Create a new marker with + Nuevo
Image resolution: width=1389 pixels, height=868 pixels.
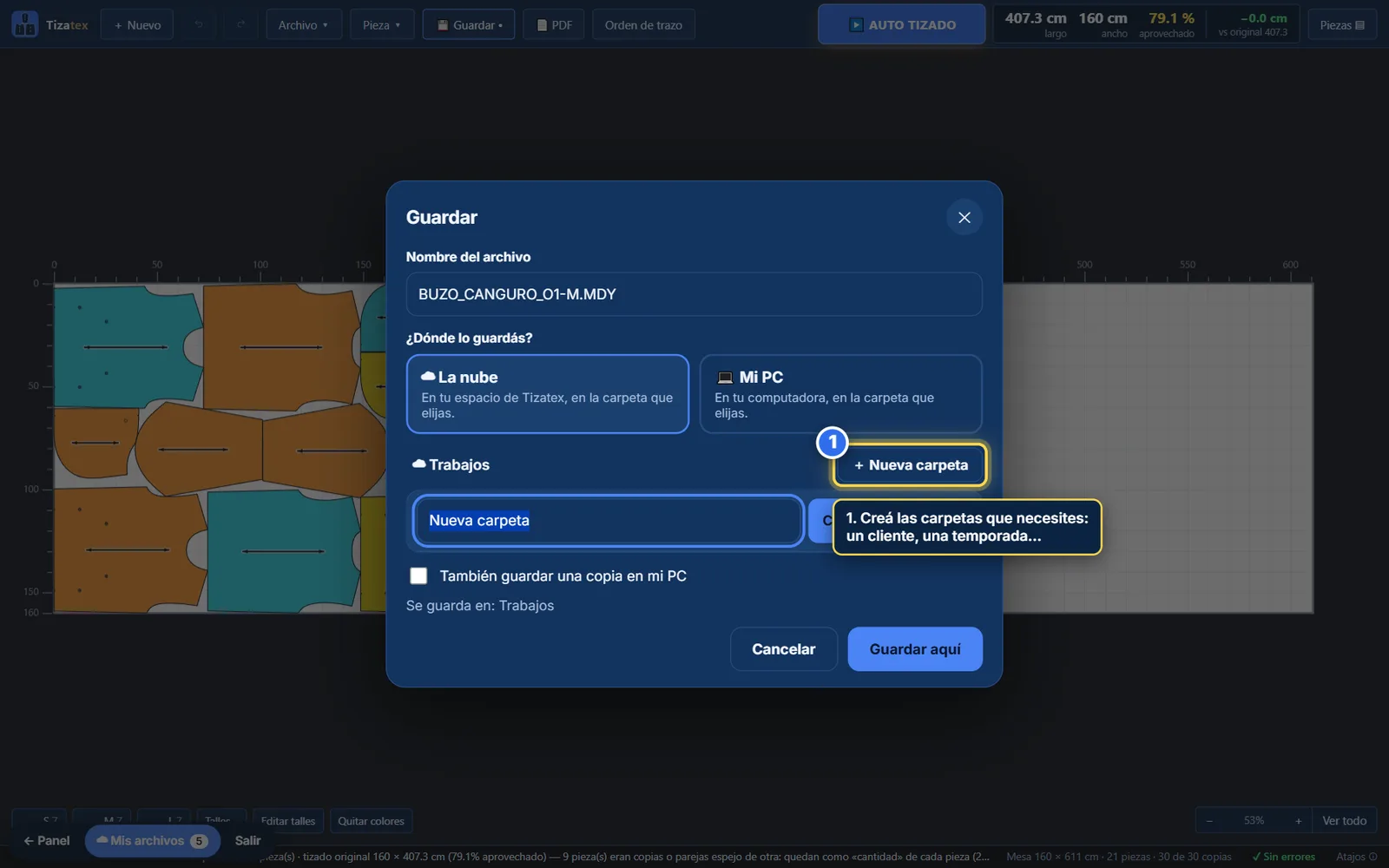[137, 25]
